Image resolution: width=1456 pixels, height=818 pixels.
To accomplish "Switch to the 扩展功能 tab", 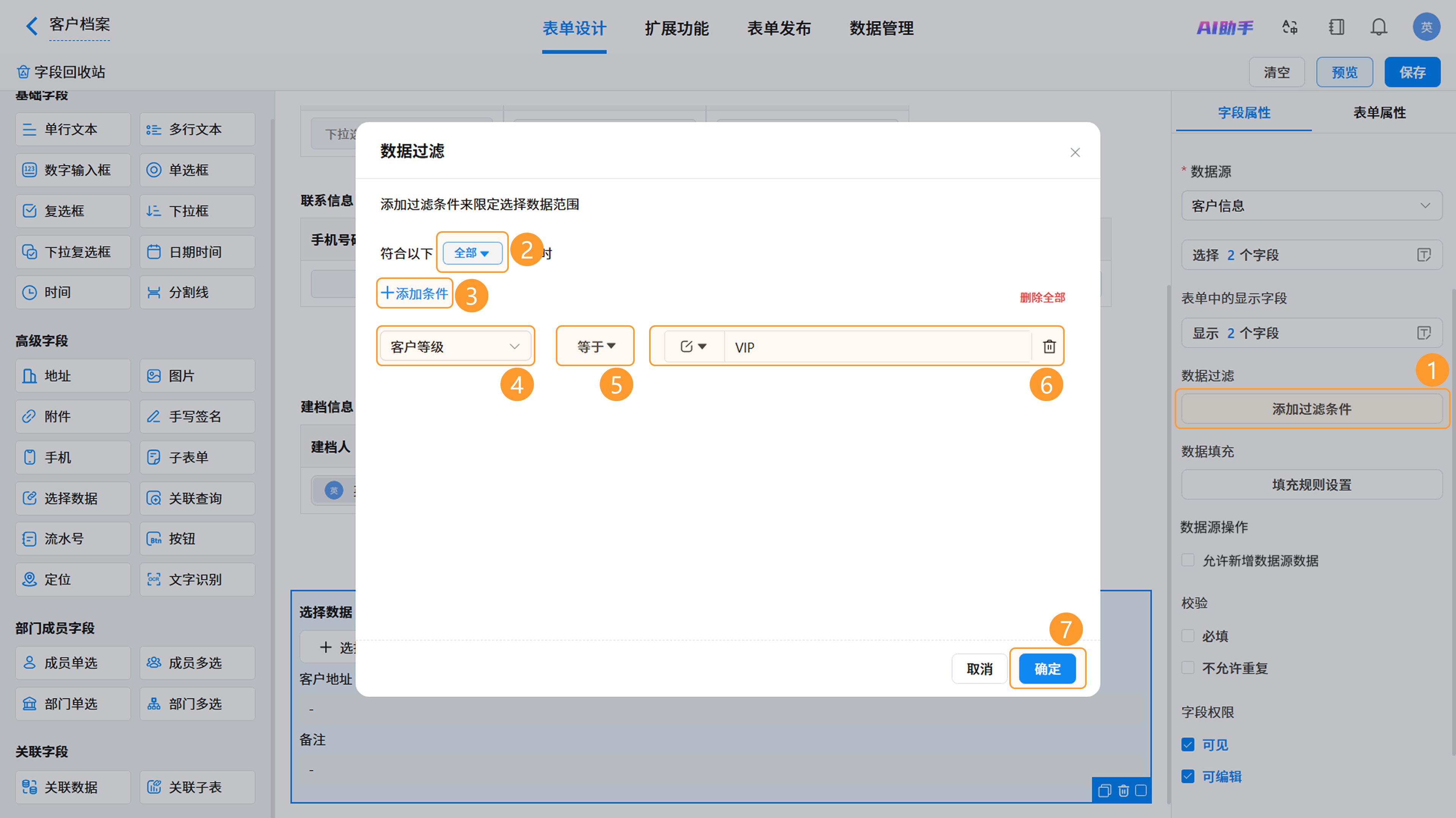I will tap(676, 28).
